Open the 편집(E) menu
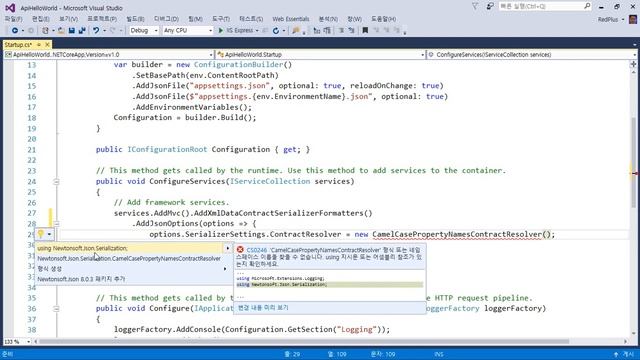Image resolution: width=640 pixels, height=360 pixels. pyautogui.click(x=40, y=19)
